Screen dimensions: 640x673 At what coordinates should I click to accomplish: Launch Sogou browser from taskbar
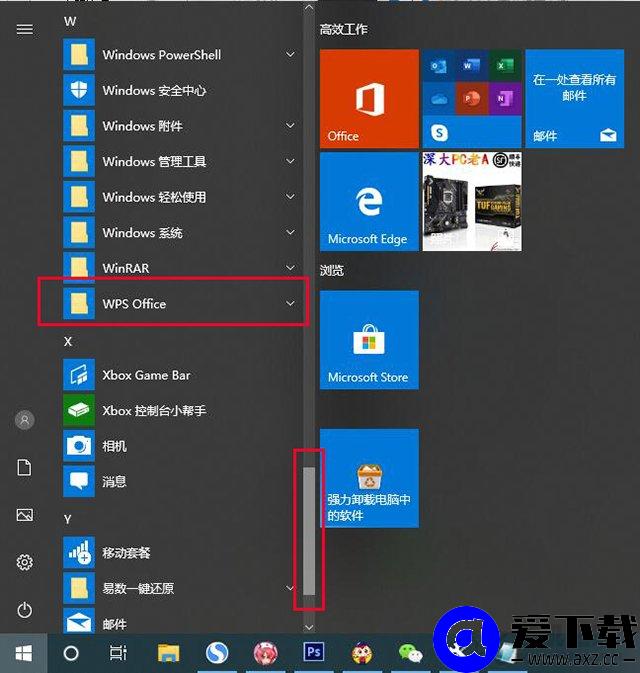click(217, 654)
